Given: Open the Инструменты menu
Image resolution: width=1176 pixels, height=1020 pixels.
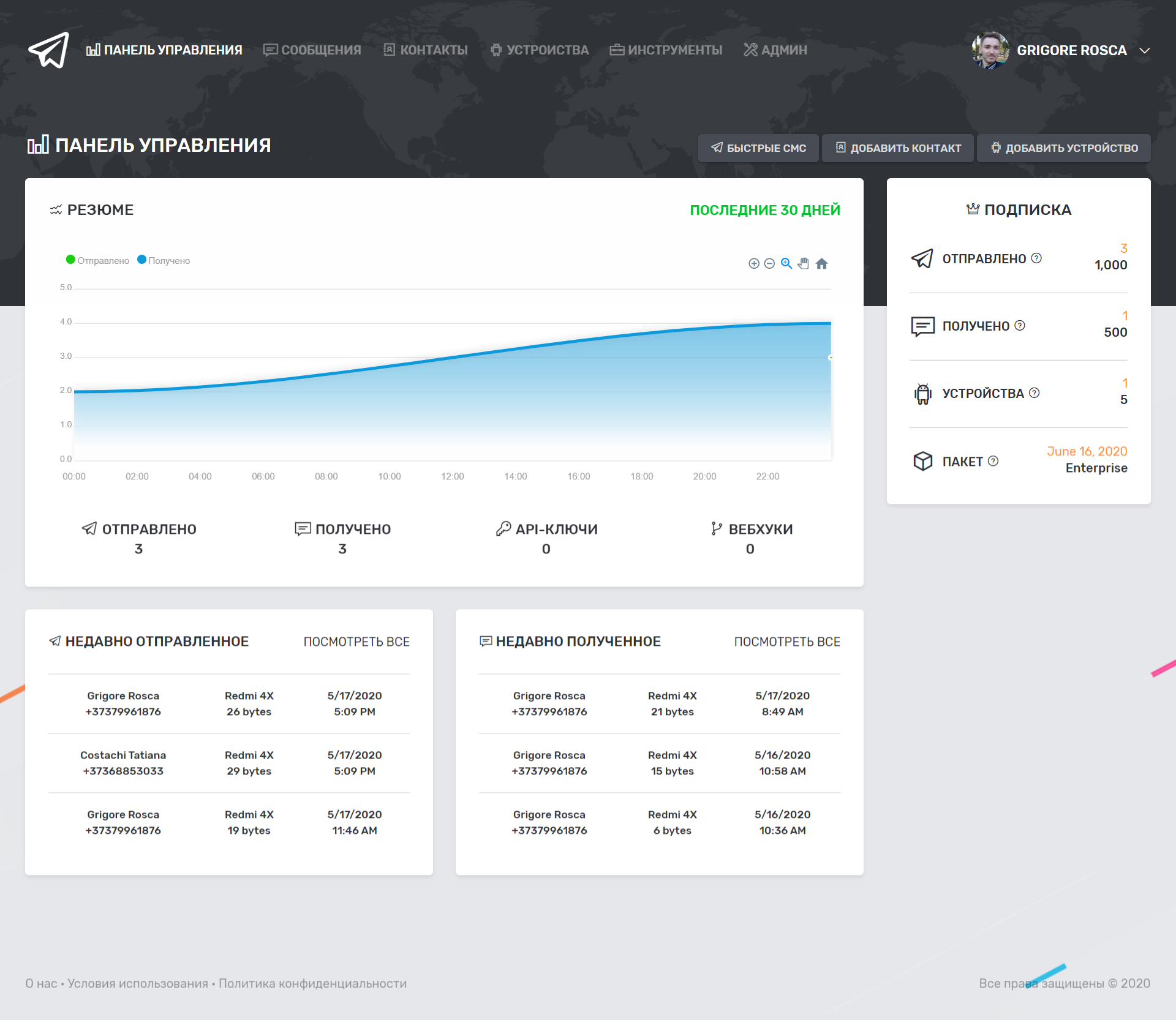Looking at the screenshot, I should pyautogui.click(x=666, y=50).
